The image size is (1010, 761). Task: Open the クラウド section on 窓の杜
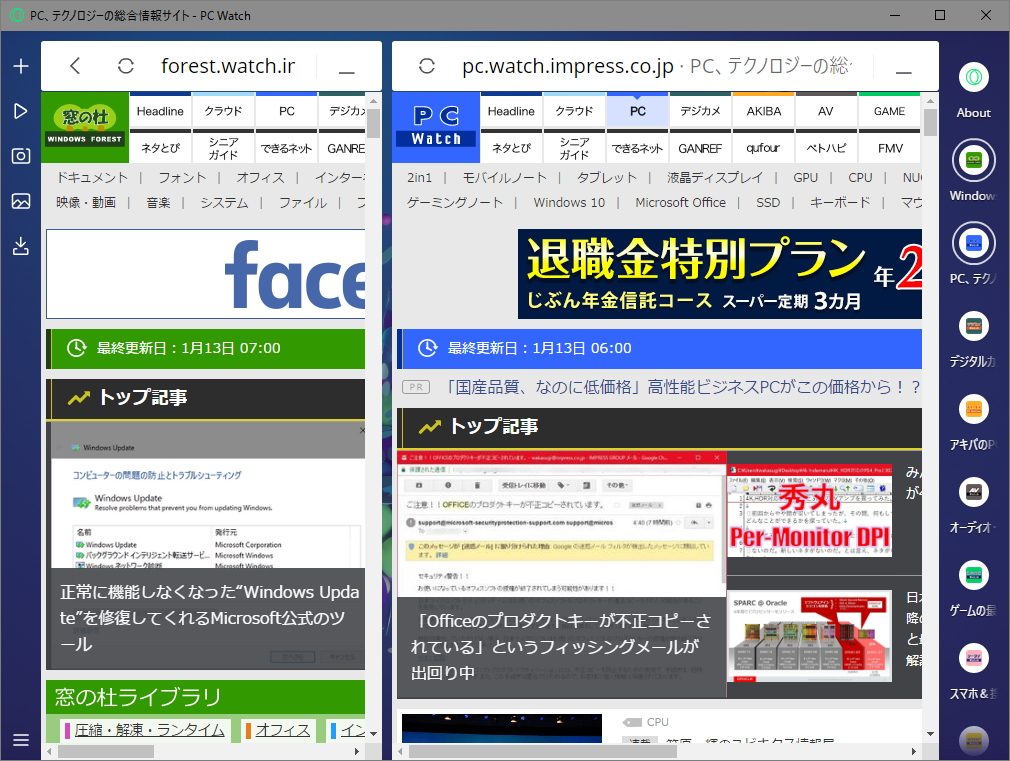pyautogui.click(x=223, y=111)
